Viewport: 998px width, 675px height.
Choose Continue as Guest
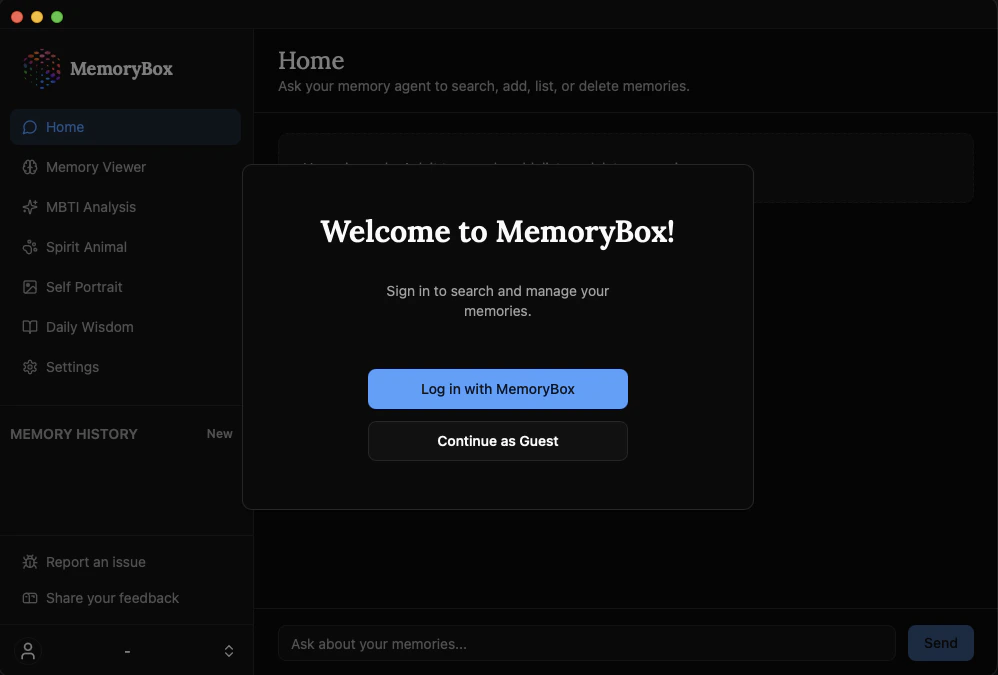[x=497, y=441]
